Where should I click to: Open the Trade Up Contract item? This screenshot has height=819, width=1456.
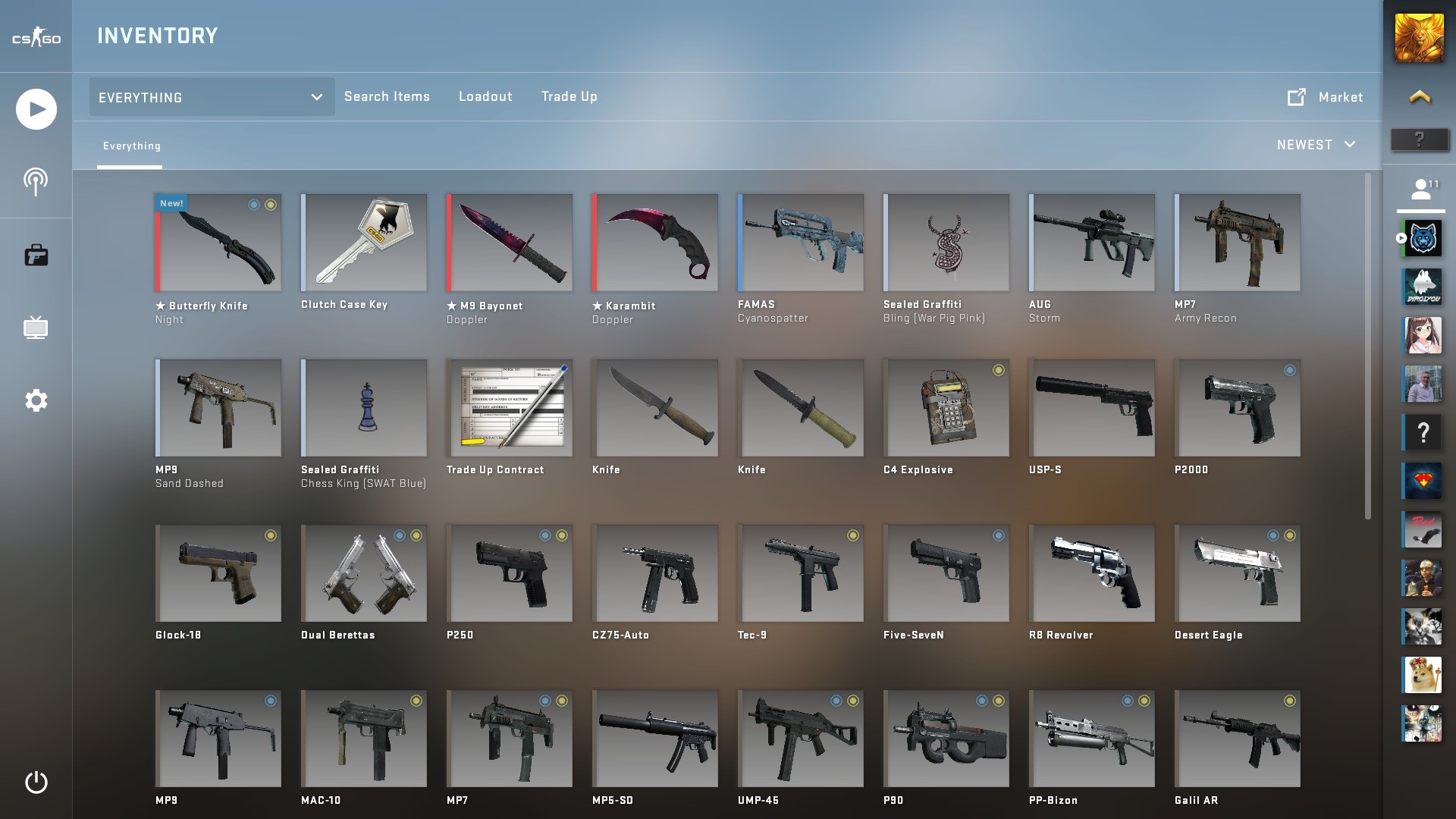pos(510,408)
